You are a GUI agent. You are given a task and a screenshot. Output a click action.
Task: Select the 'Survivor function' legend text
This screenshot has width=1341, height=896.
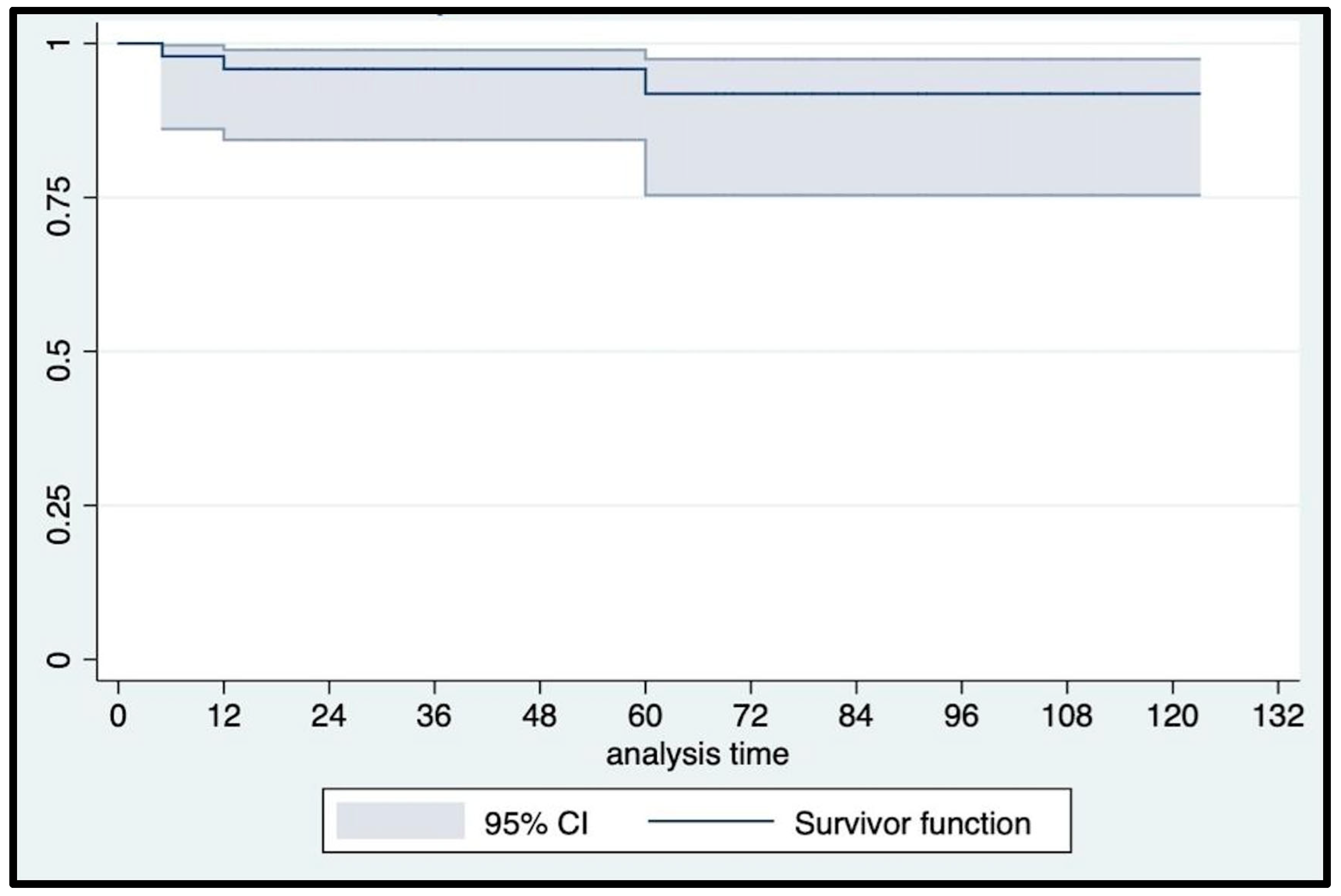[912, 823]
